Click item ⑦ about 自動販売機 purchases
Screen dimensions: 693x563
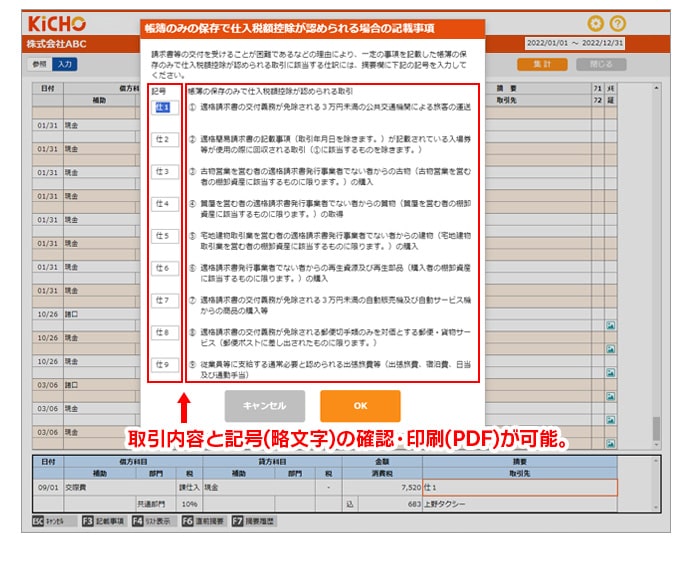click(330, 305)
